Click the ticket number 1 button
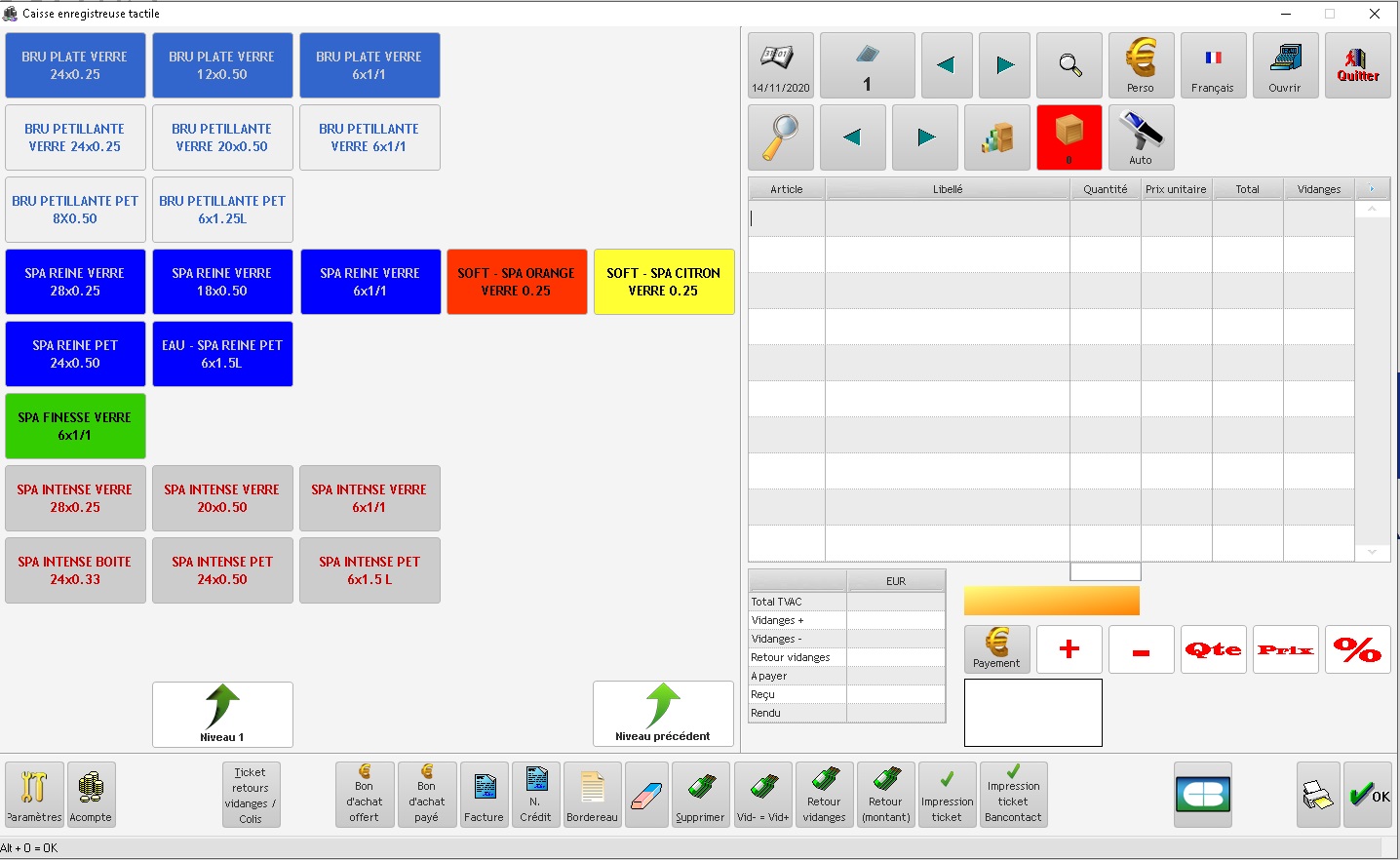Image resolution: width=1400 pixels, height=860 pixels. tap(867, 65)
